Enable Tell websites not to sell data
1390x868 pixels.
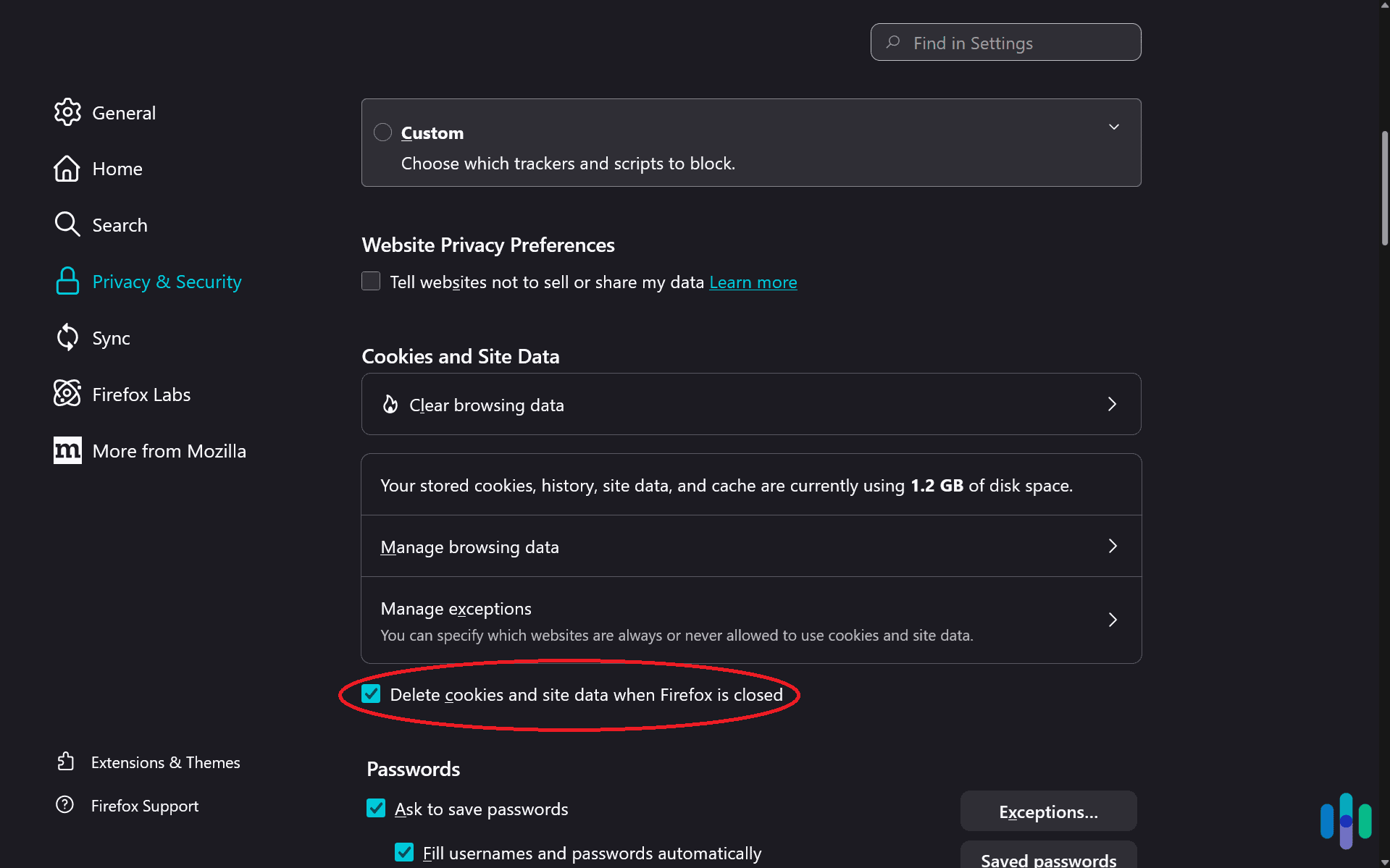click(x=371, y=281)
